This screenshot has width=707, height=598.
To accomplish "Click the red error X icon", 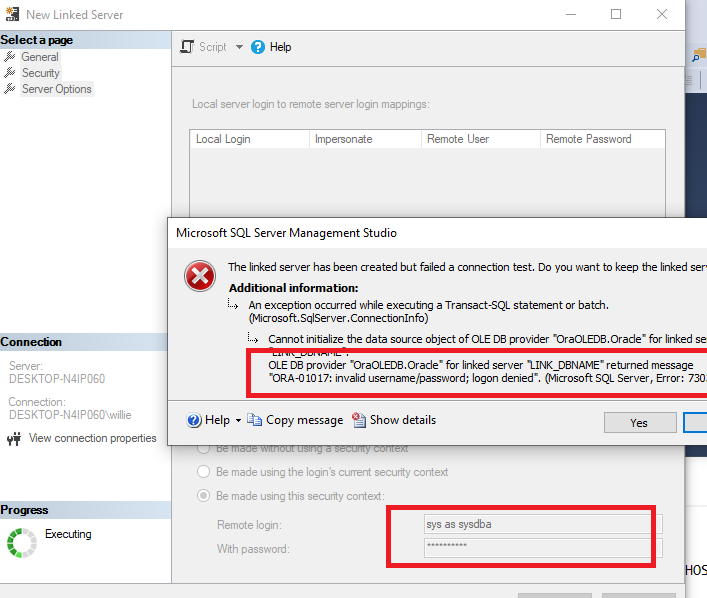I will (200, 276).
